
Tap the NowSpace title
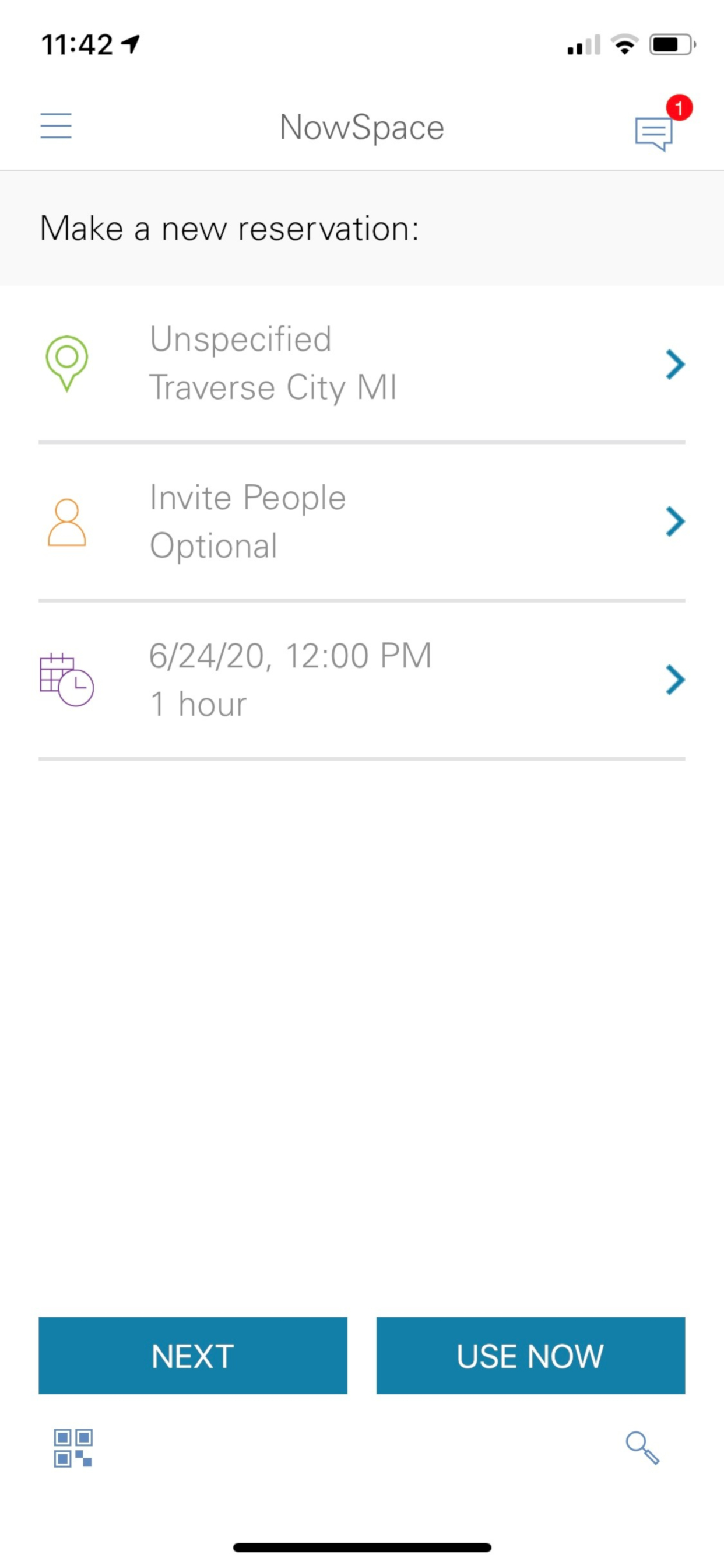362,128
